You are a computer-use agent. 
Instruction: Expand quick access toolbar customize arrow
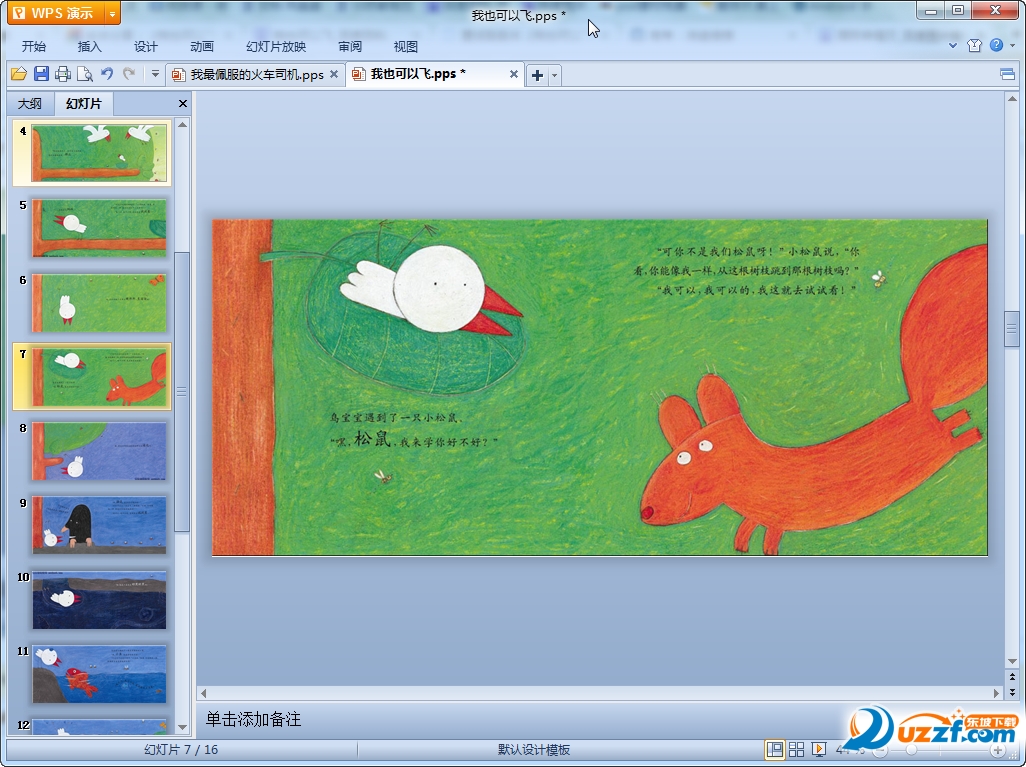point(155,74)
